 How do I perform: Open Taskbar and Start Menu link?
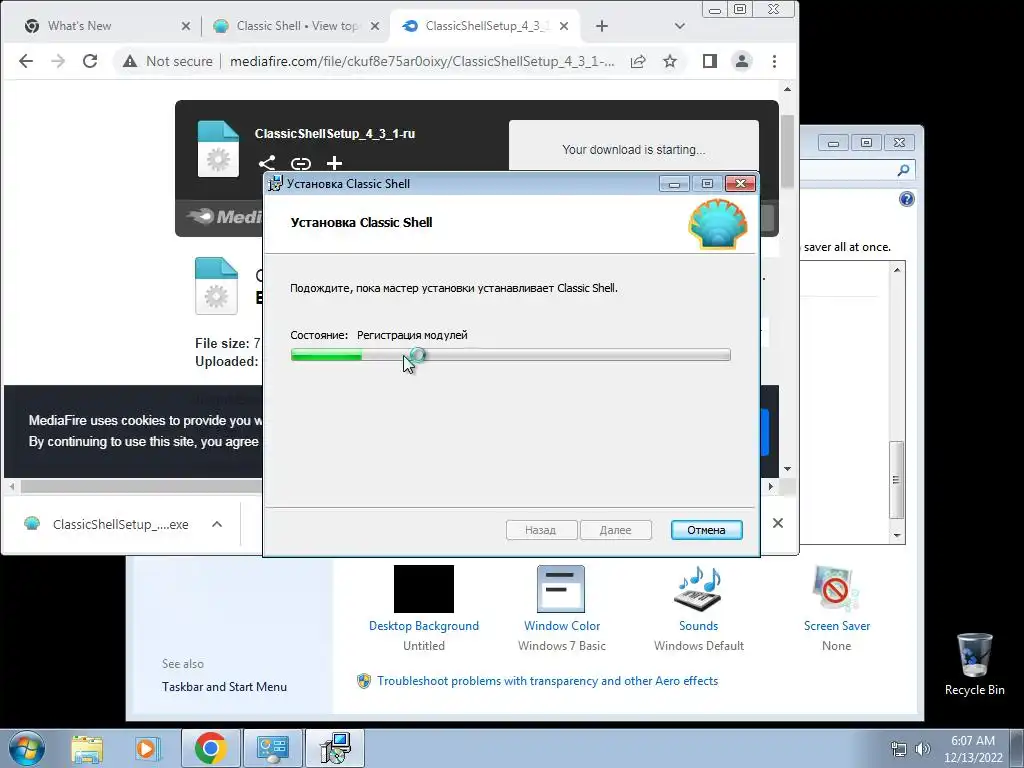[x=224, y=687]
